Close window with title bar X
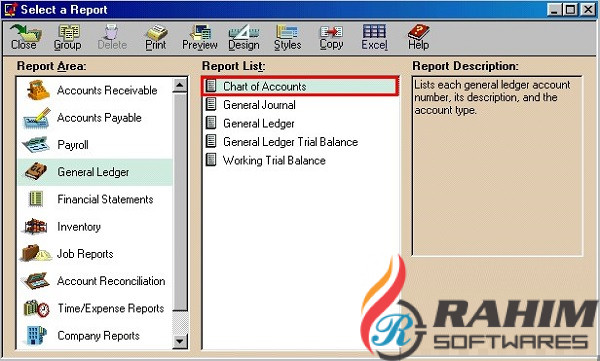600x361 pixels. click(588, 10)
